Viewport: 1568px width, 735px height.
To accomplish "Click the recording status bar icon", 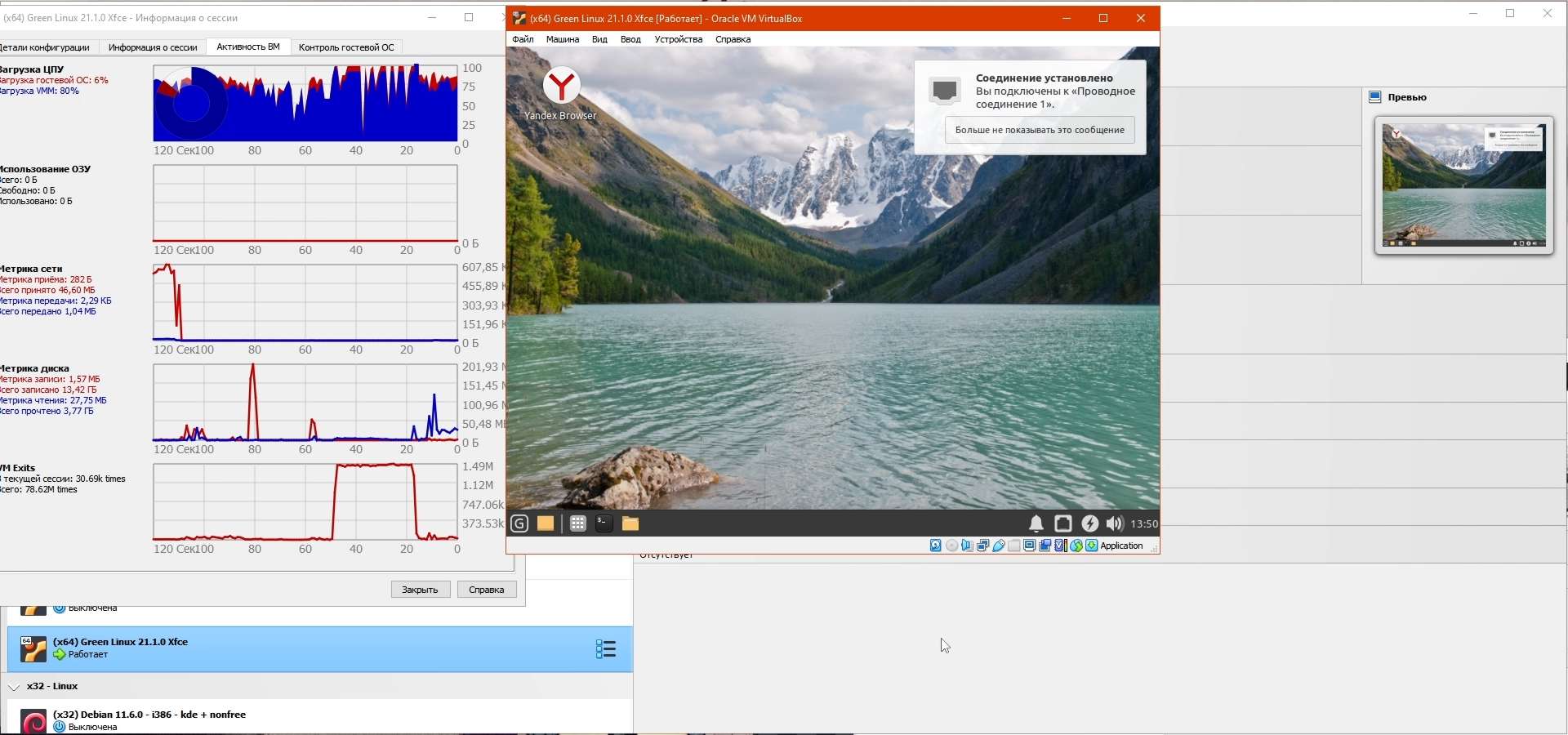I will [1045, 546].
